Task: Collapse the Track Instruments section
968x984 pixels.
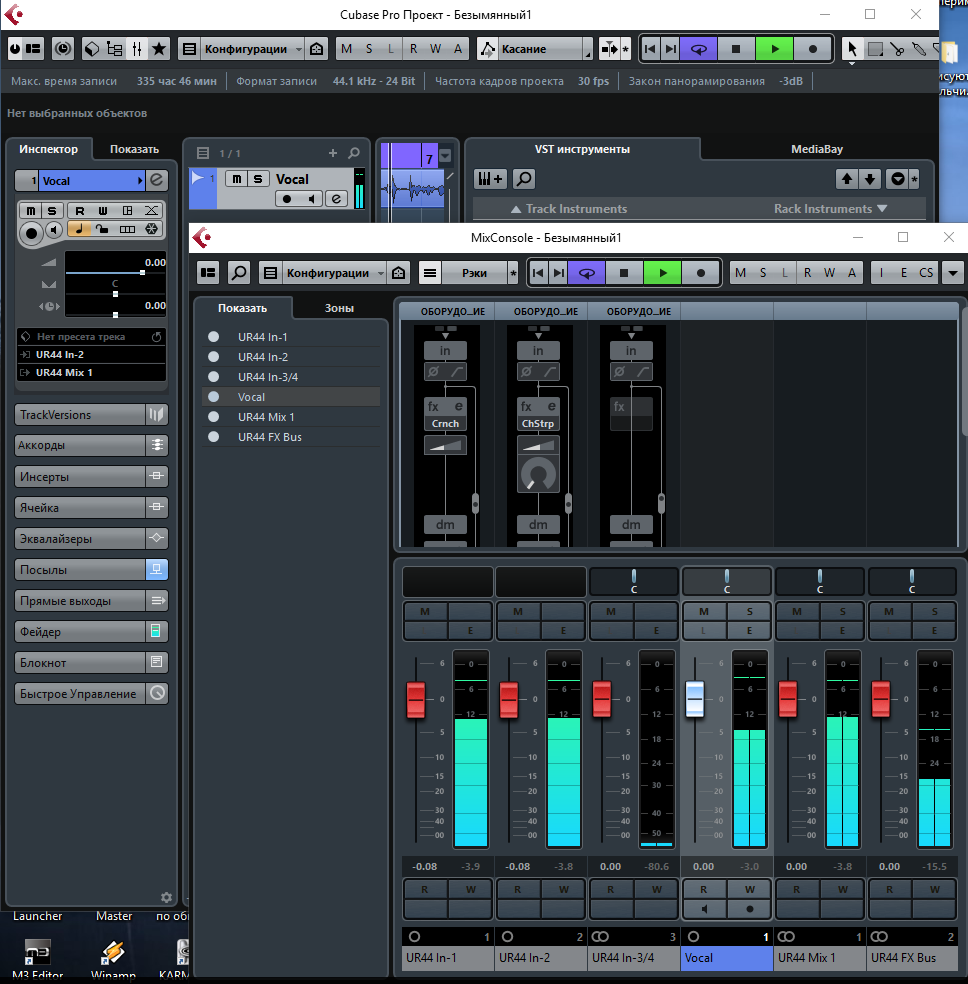Action: pyautogui.click(x=569, y=209)
